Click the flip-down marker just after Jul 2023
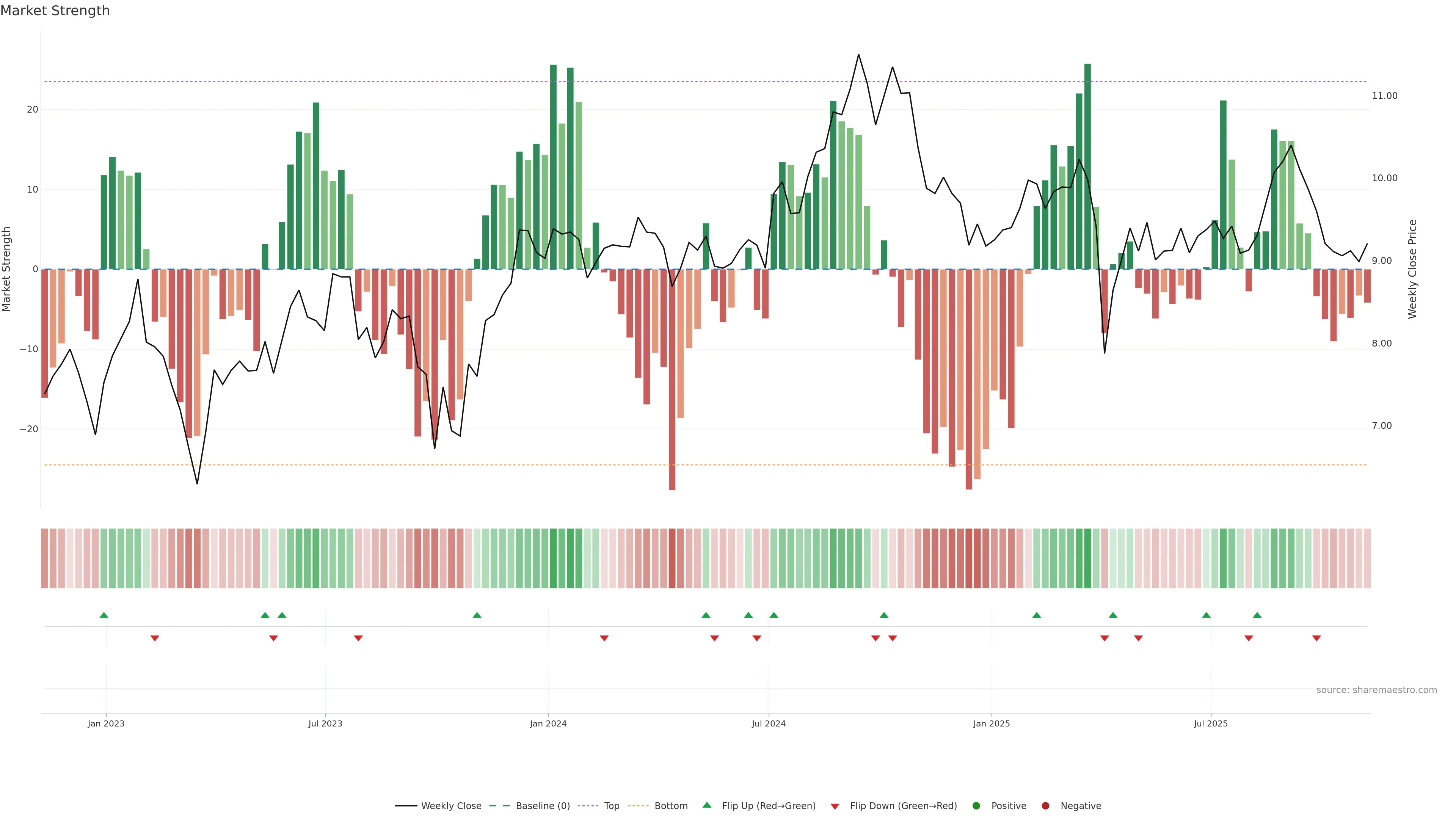Image resolution: width=1456 pixels, height=819 pixels. [x=358, y=638]
